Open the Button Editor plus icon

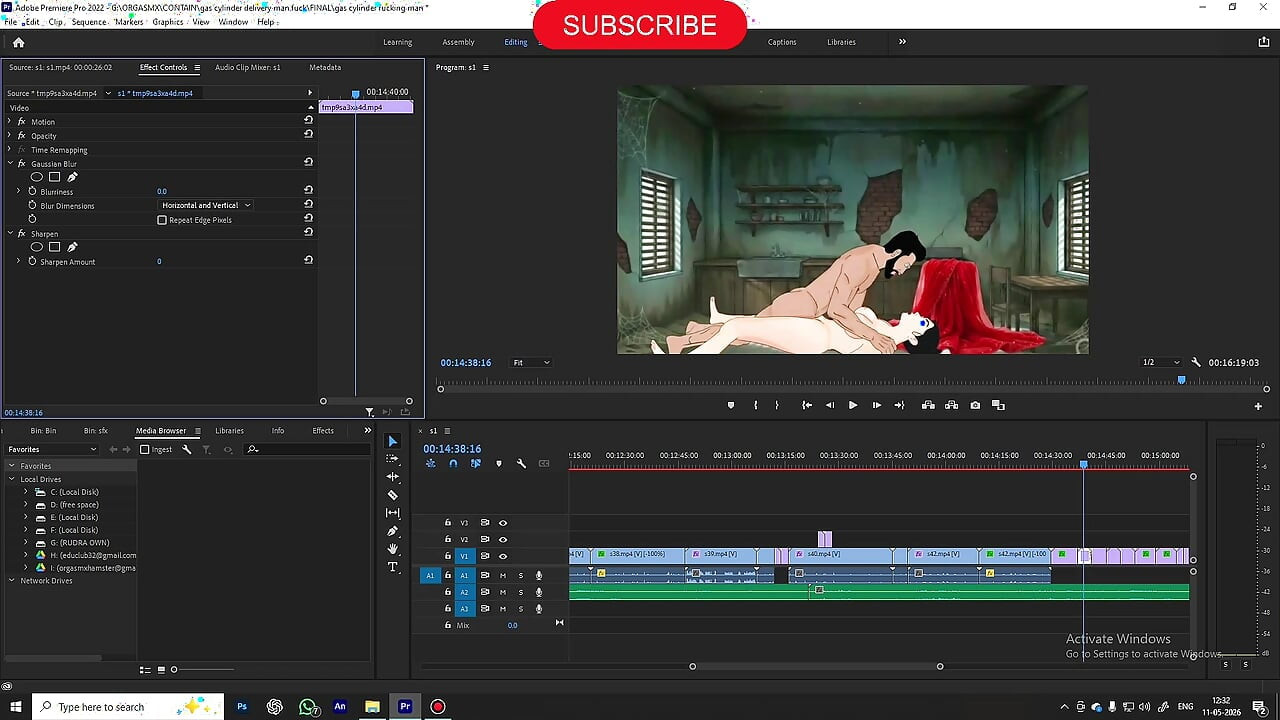click(1258, 406)
